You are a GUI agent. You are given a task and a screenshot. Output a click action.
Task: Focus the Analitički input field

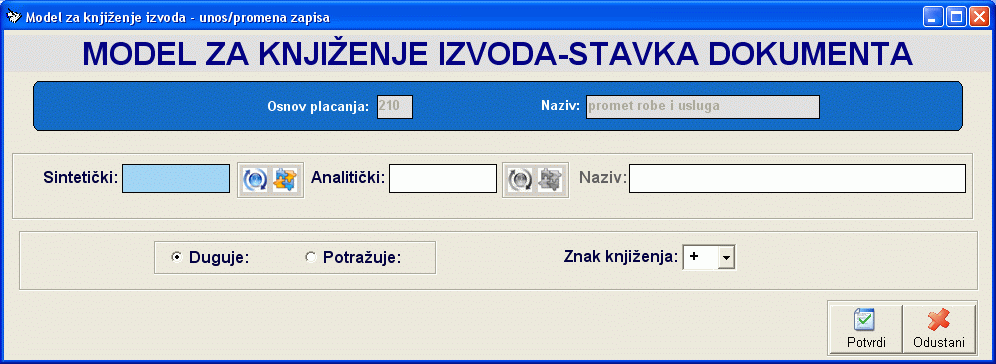tap(443, 178)
